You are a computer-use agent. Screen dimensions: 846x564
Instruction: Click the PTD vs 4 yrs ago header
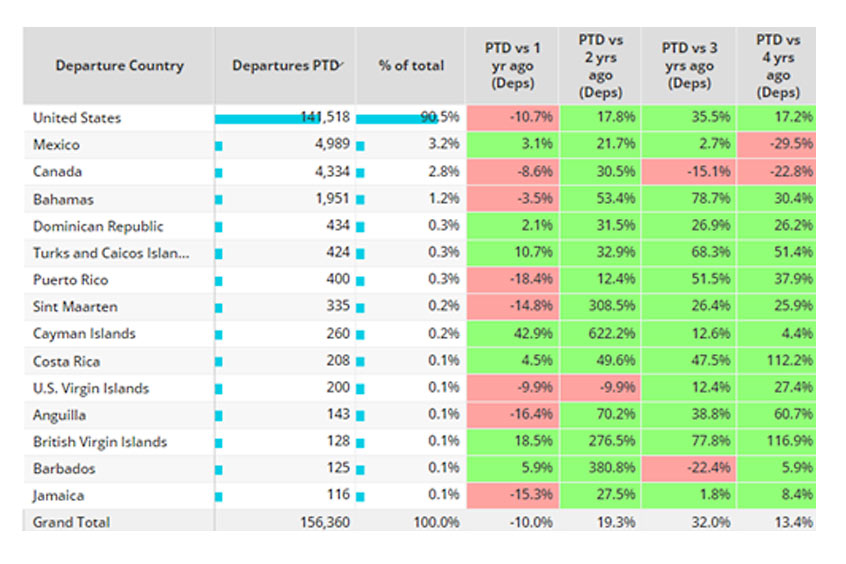click(778, 66)
